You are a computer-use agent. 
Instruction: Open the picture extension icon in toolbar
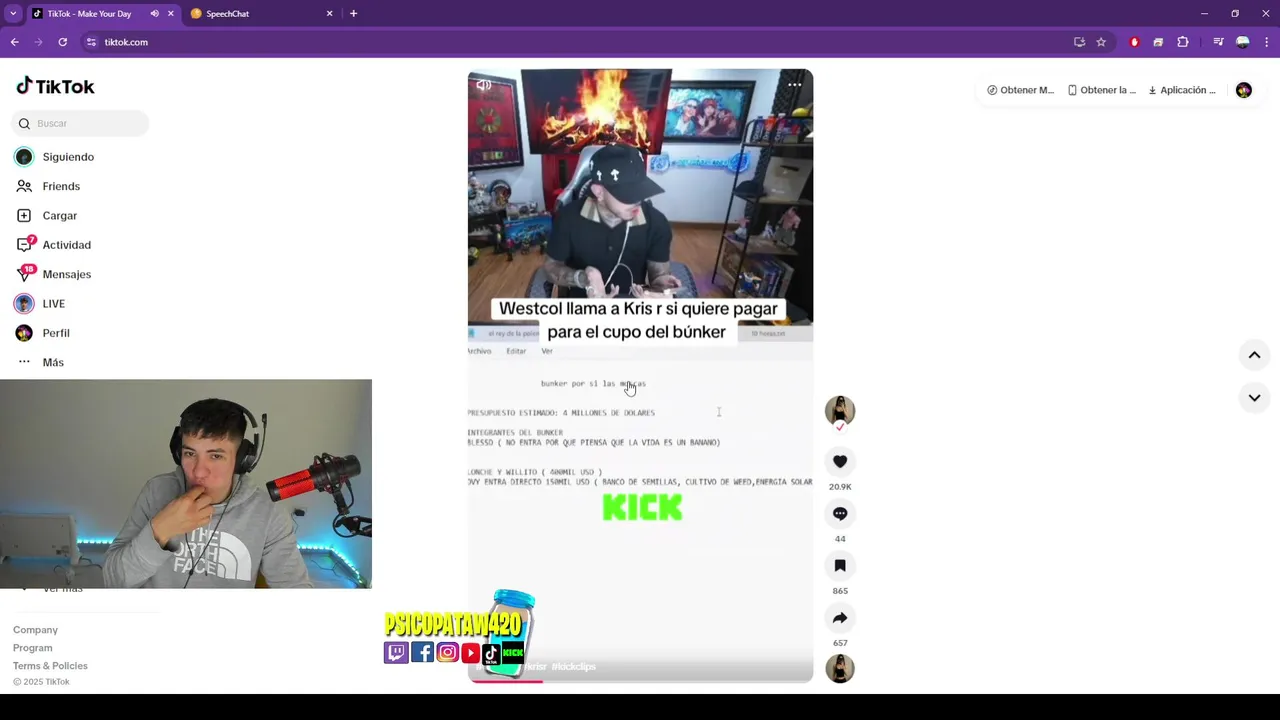coord(1158,42)
